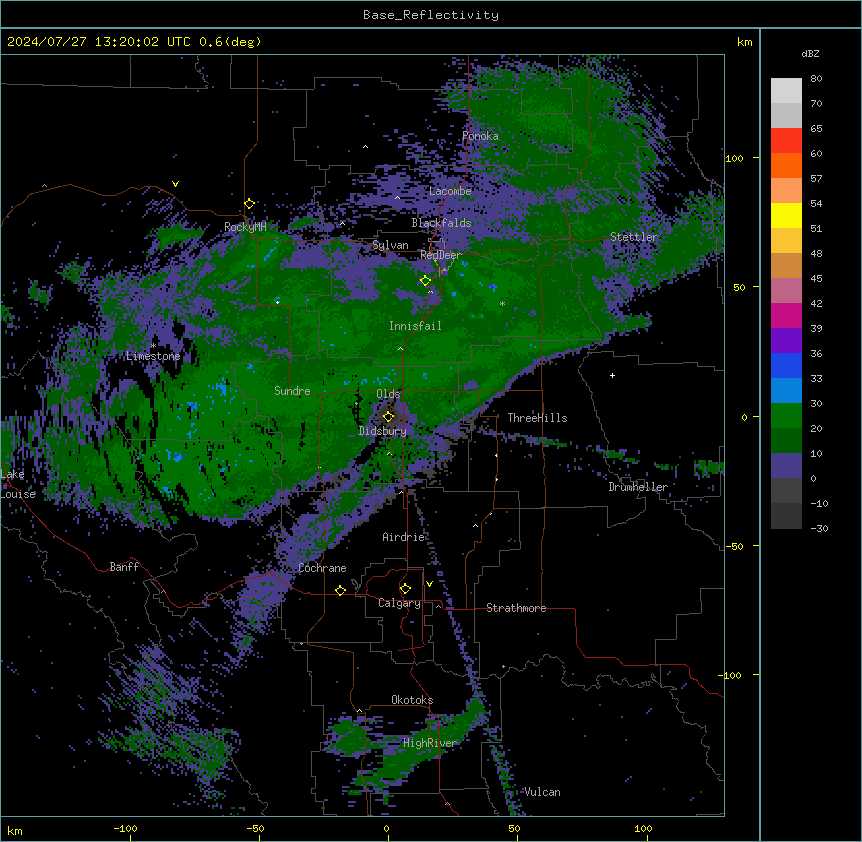This screenshot has width=862, height=842.
Task: Click the Cochrane label
Action: [x=322, y=568]
